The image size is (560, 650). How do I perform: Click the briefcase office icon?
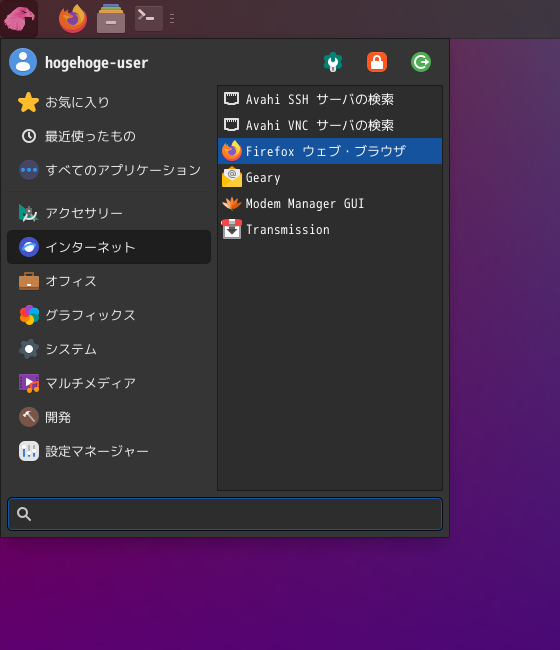pyautogui.click(x=29, y=281)
